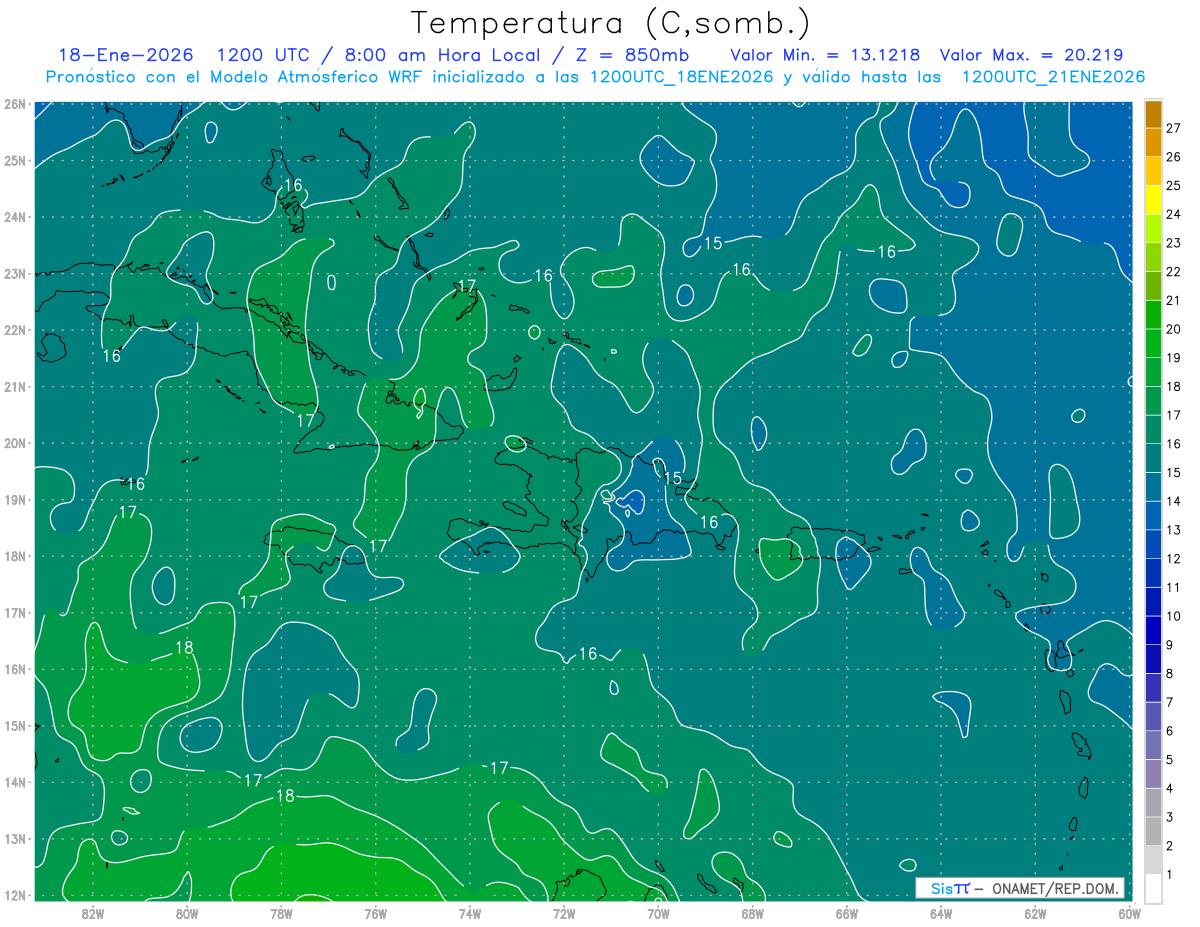Click the 'Valor Max. = 20.219' text
1200x927 pixels.
1031,55
